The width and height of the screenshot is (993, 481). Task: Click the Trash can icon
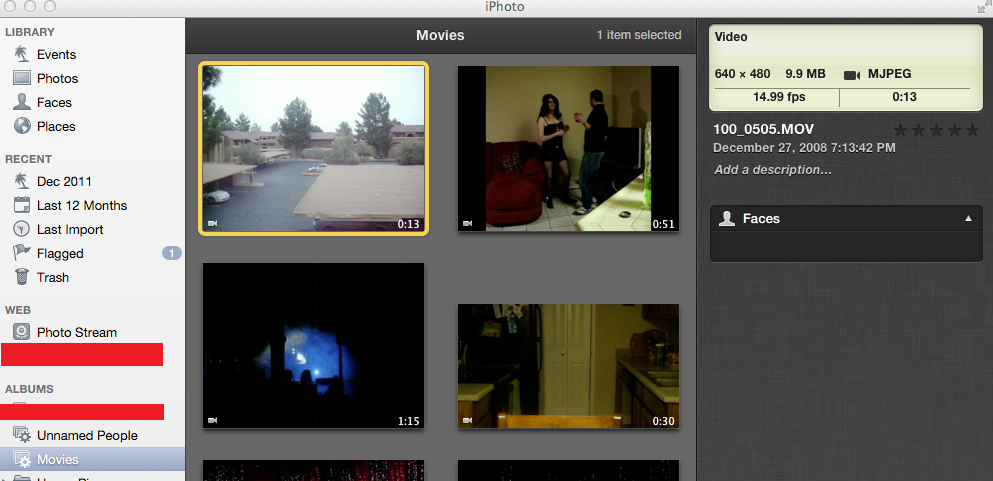(22, 277)
